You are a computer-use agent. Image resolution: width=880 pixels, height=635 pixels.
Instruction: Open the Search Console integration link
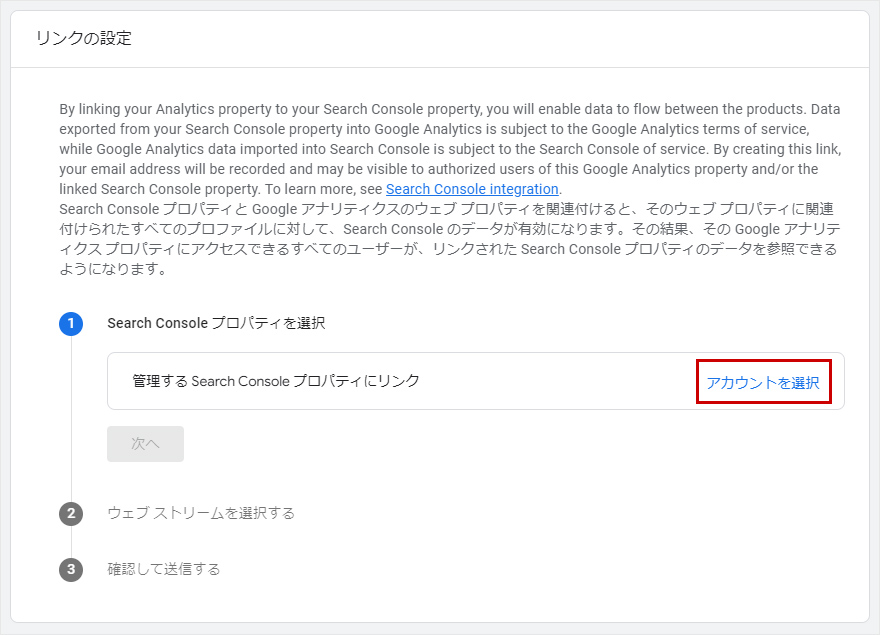pos(472,189)
